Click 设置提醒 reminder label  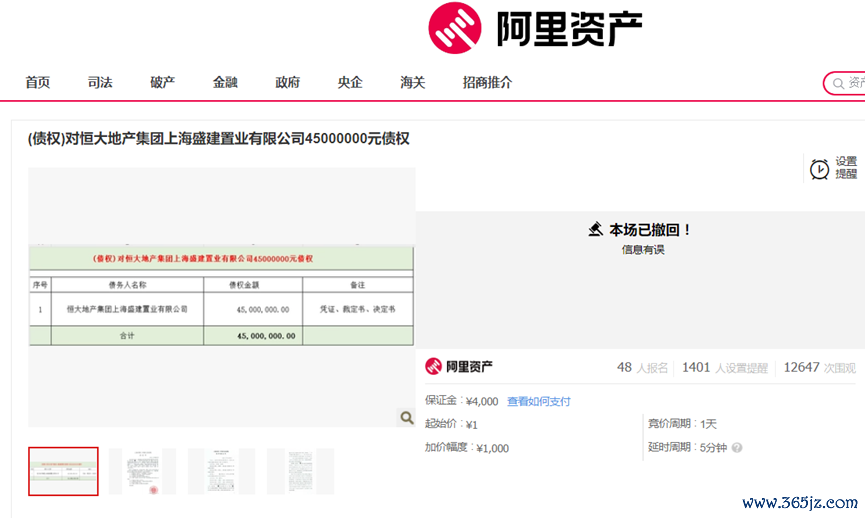pyautogui.click(x=846, y=168)
